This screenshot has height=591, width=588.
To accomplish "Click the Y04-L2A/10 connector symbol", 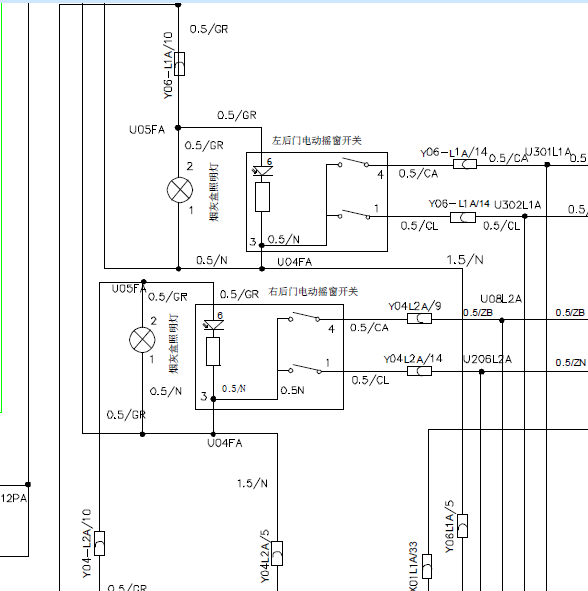I will (99, 543).
